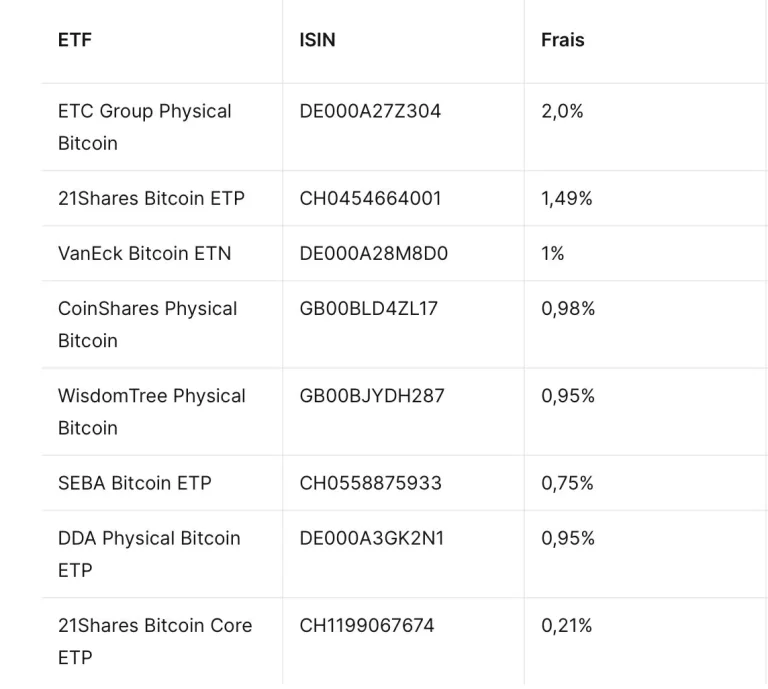
Task: Click the 0,75% fee value
Action: pos(568,483)
